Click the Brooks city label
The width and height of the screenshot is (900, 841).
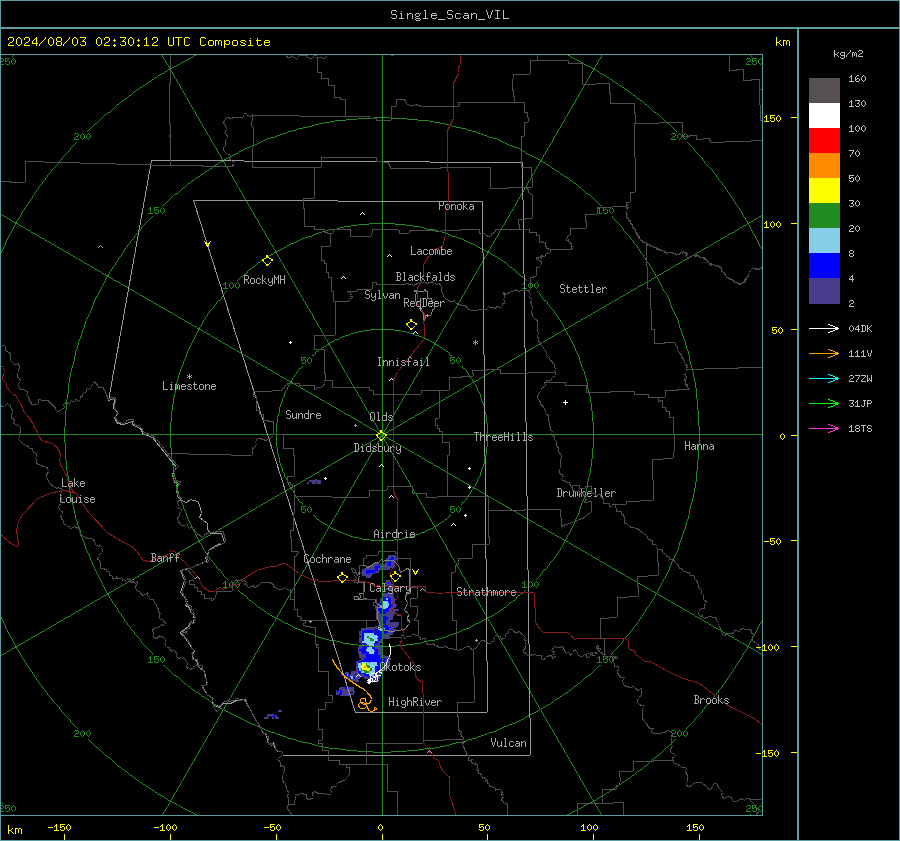coord(711,700)
